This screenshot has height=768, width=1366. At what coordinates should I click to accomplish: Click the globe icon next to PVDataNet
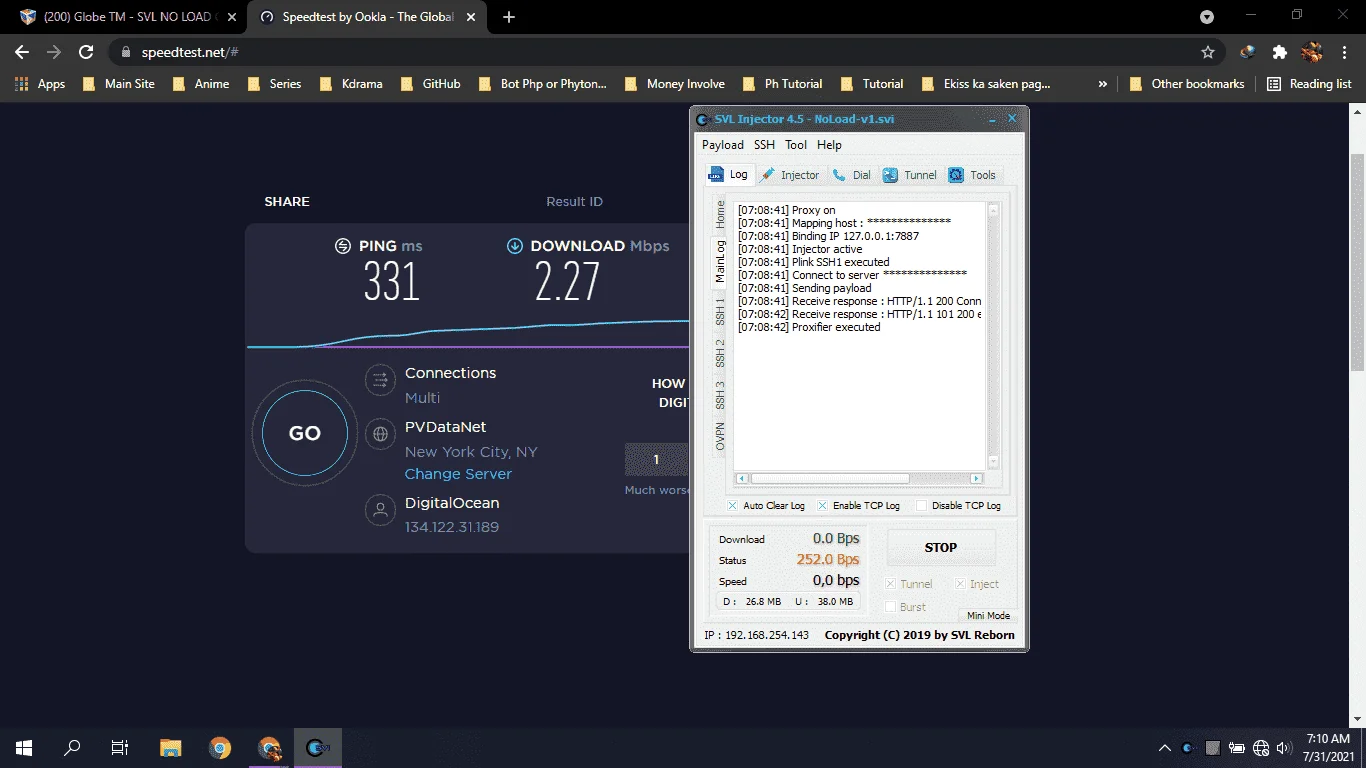380,434
